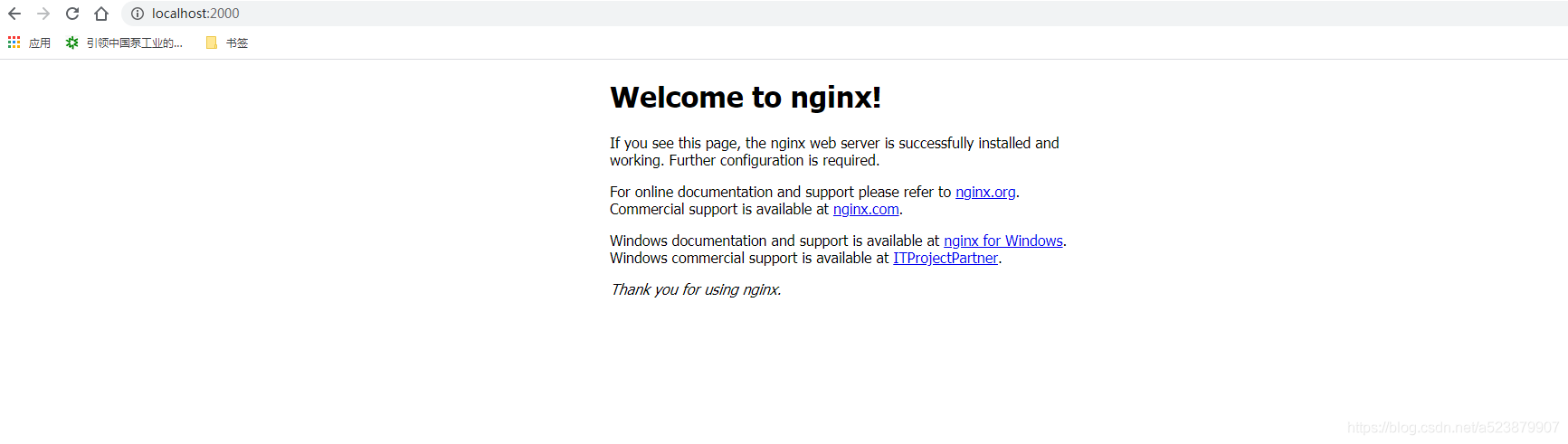This screenshot has height=444, width=1568.
Task: Open the home page icon
Action: click(101, 14)
